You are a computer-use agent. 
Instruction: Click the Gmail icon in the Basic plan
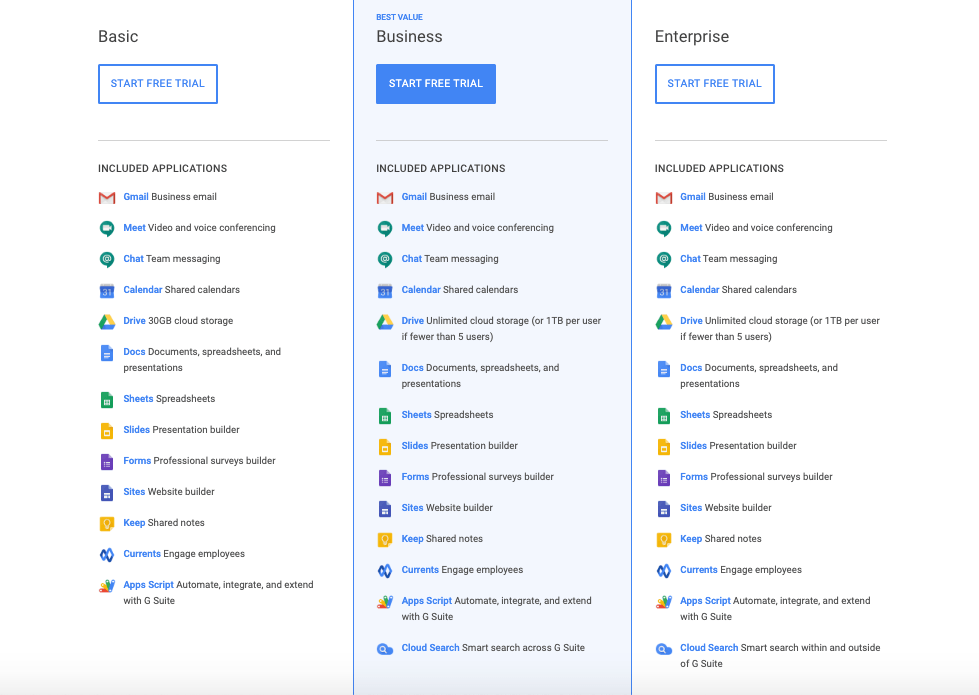click(107, 197)
